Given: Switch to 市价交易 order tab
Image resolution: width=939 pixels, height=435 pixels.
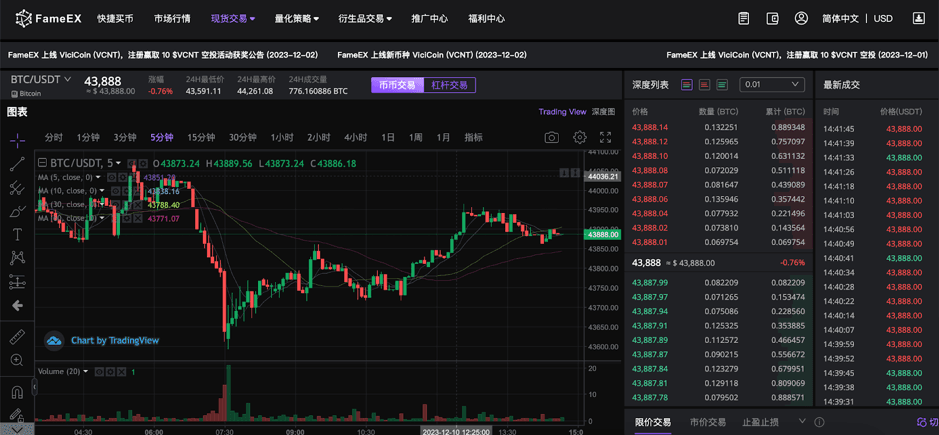Looking at the screenshot, I should [x=708, y=422].
